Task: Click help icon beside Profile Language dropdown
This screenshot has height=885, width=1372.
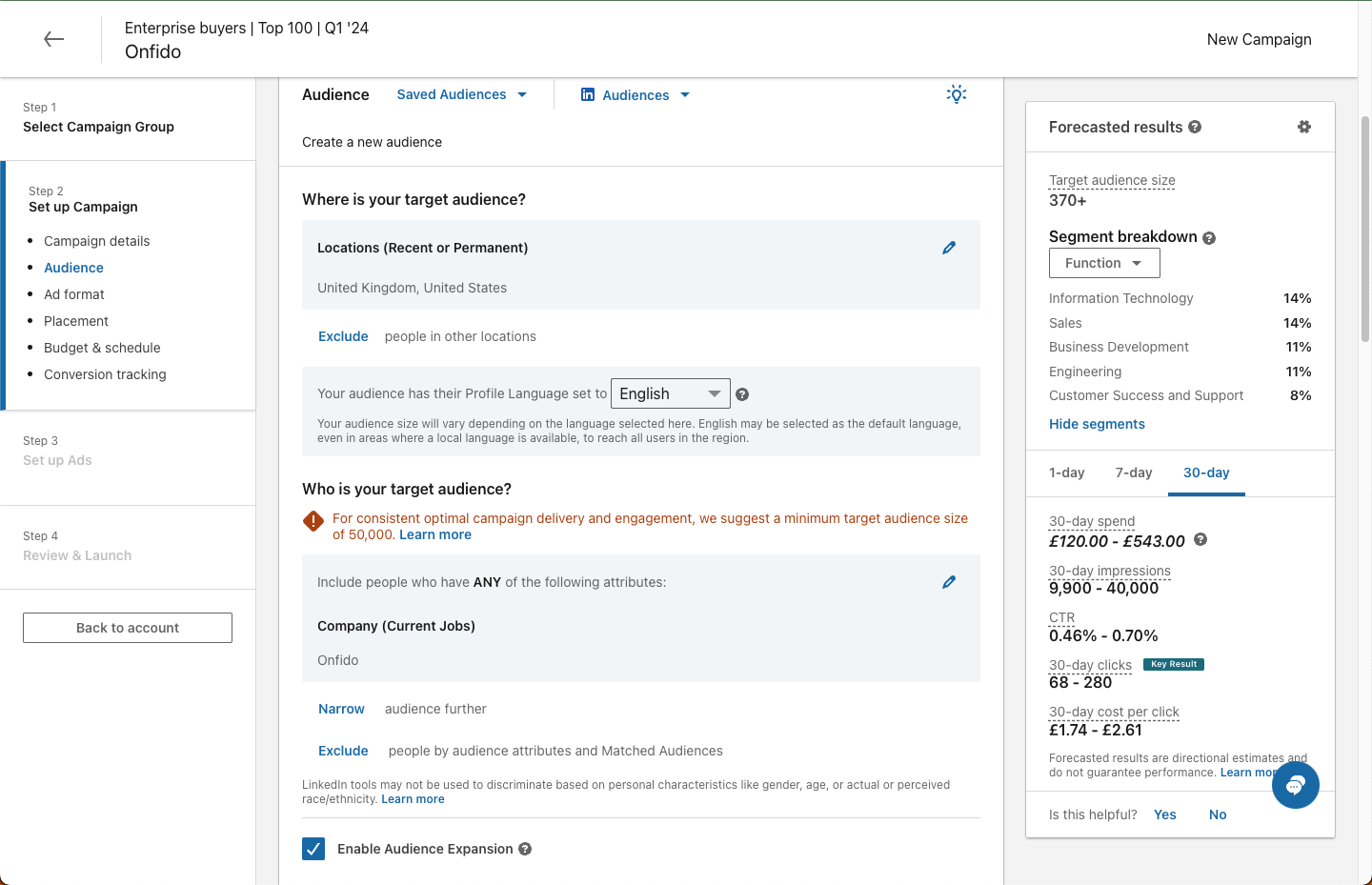Action: pos(742,394)
